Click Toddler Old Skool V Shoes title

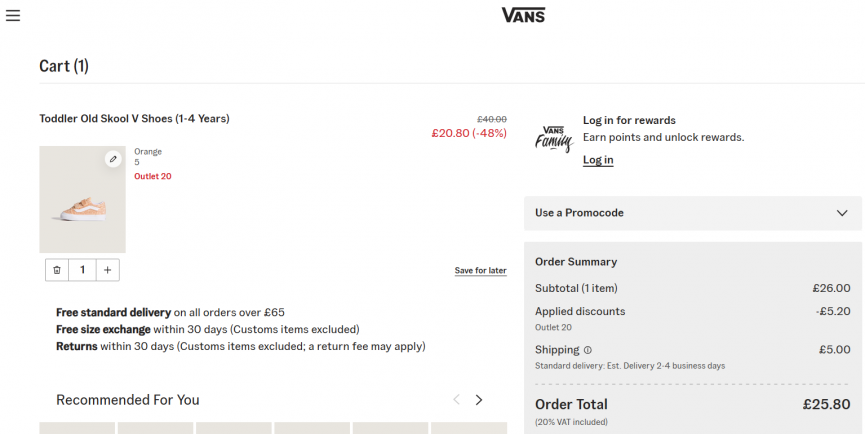click(134, 119)
